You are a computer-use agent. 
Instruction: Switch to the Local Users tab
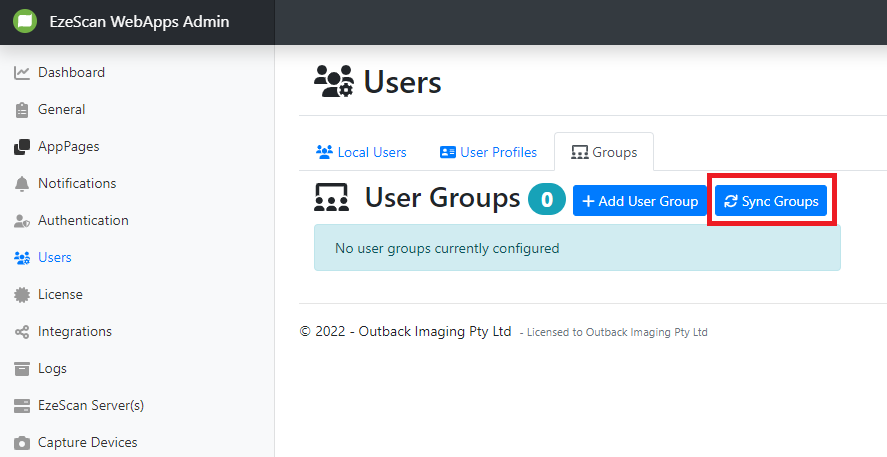coord(361,153)
